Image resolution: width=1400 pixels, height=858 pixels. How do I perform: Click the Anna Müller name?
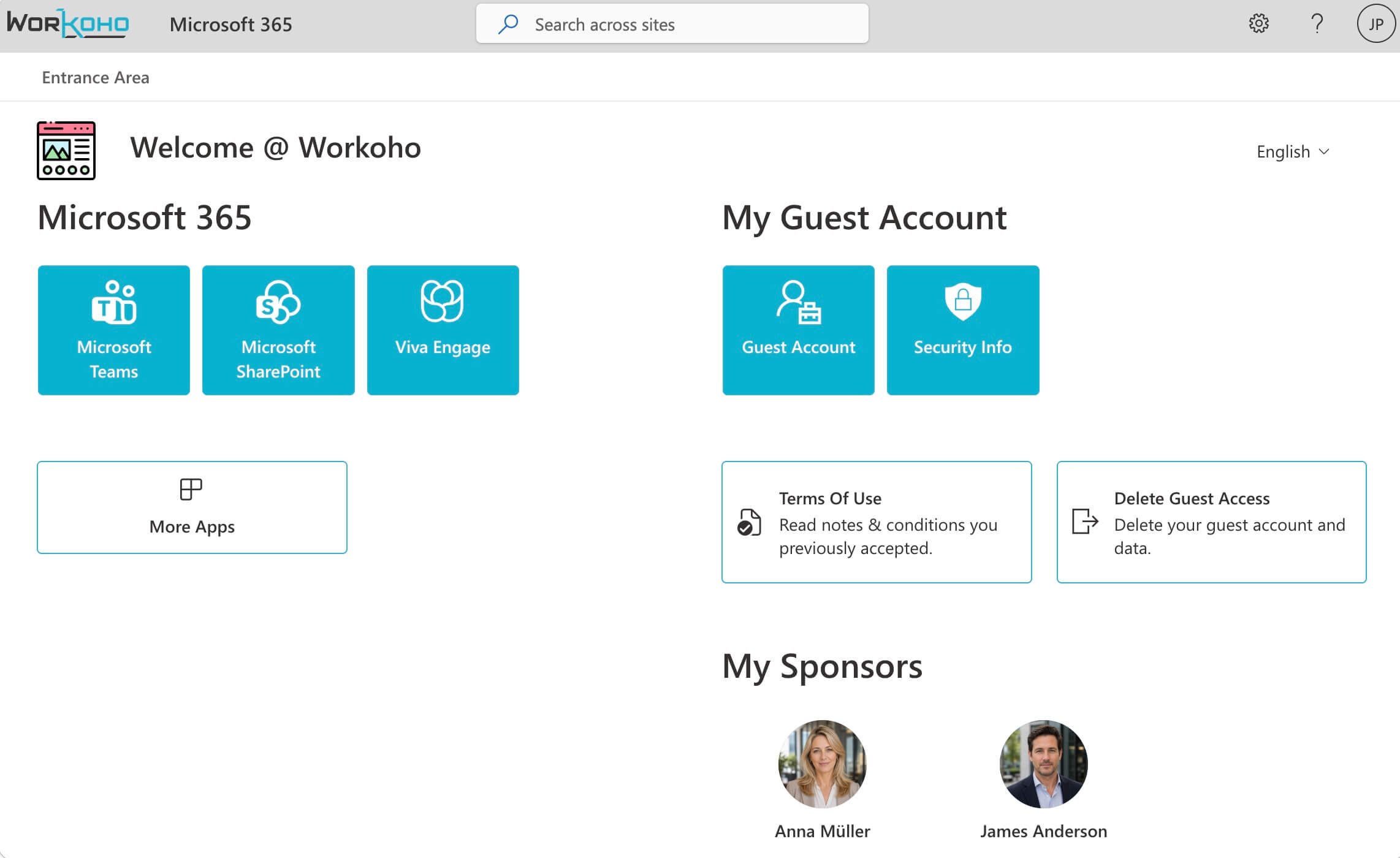coord(823,832)
